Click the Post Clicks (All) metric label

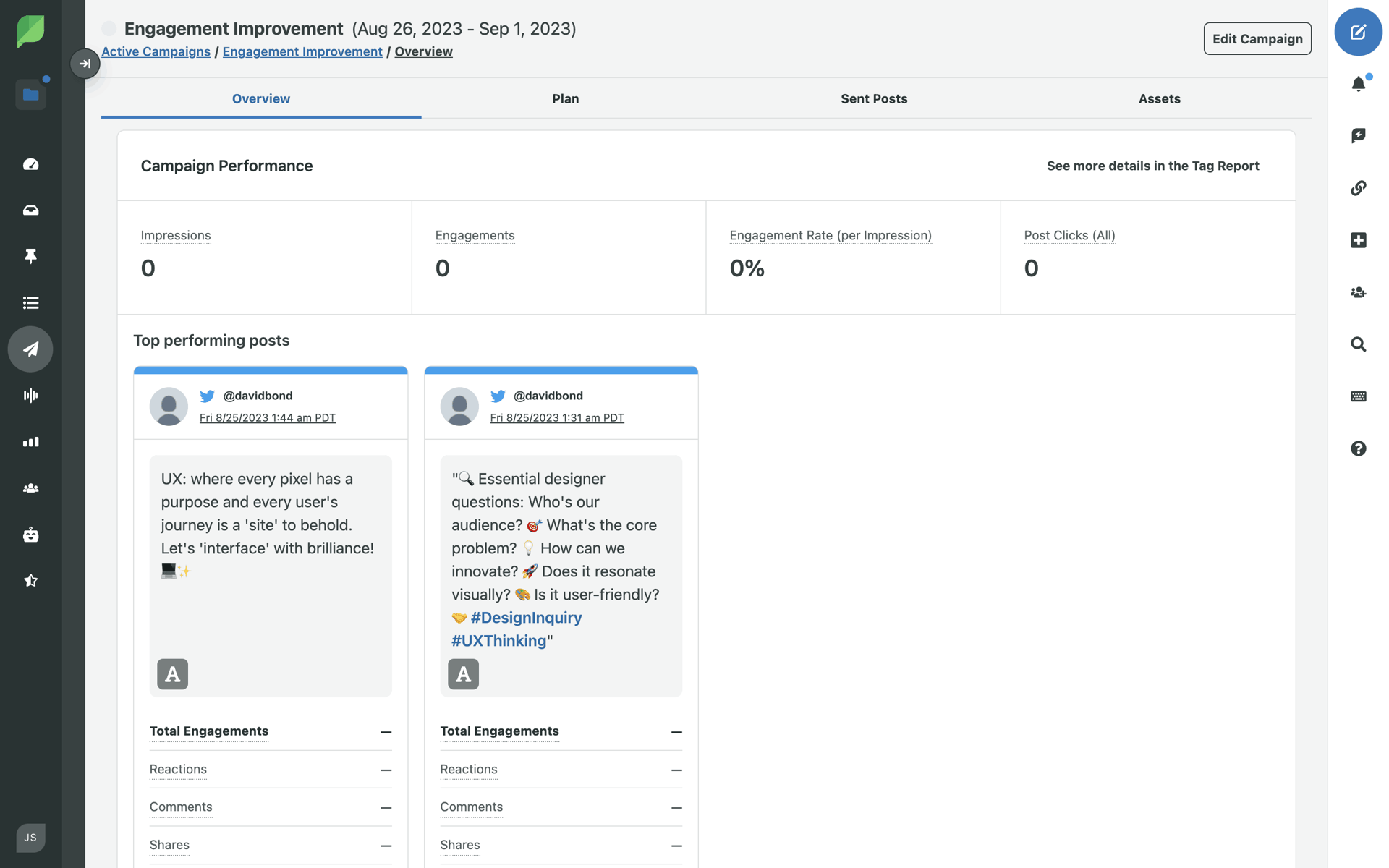coord(1069,235)
